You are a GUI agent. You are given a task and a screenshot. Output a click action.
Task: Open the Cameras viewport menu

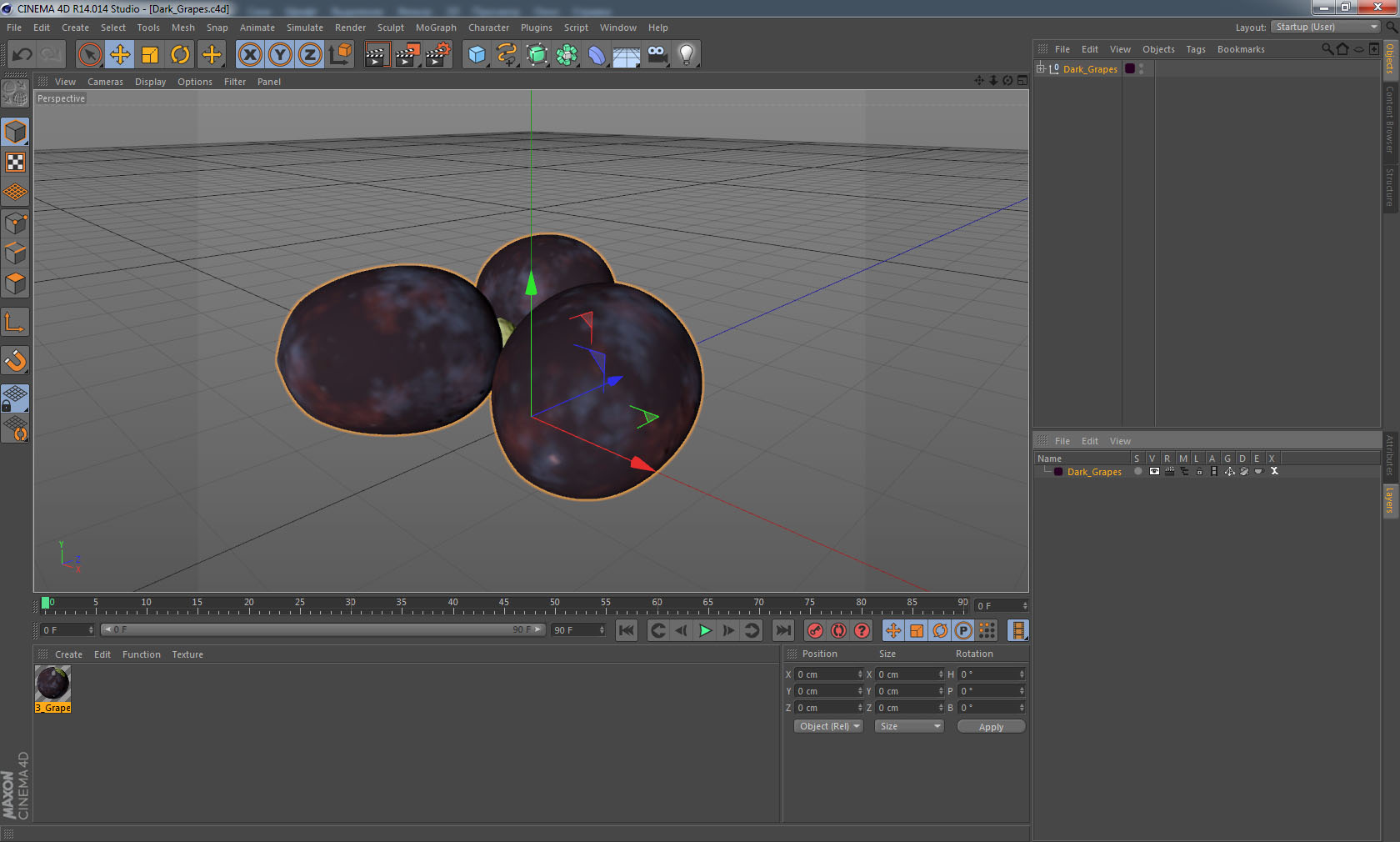tap(105, 82)
